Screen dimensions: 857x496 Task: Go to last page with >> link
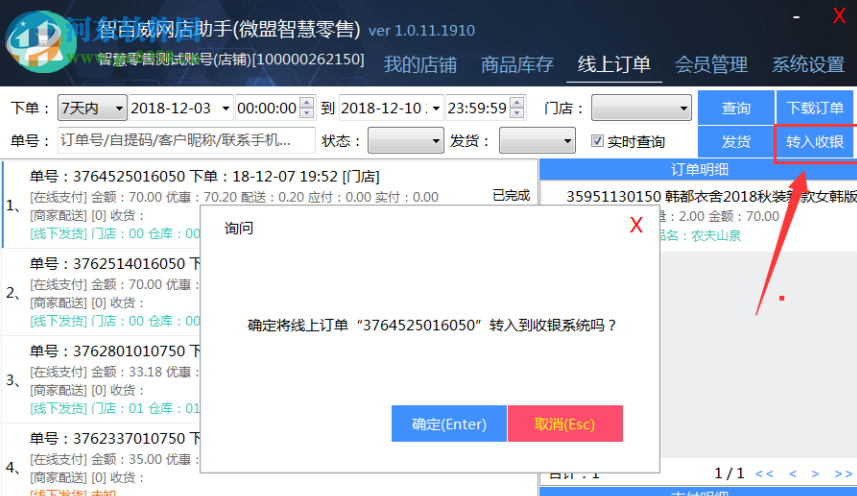coord(843,474)
